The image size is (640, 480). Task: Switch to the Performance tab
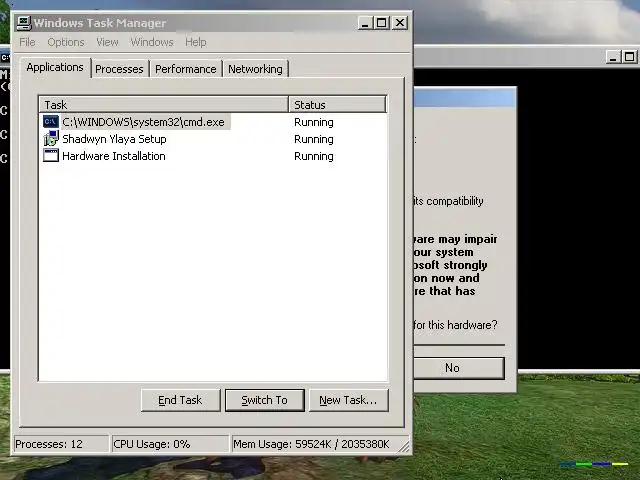186,69
